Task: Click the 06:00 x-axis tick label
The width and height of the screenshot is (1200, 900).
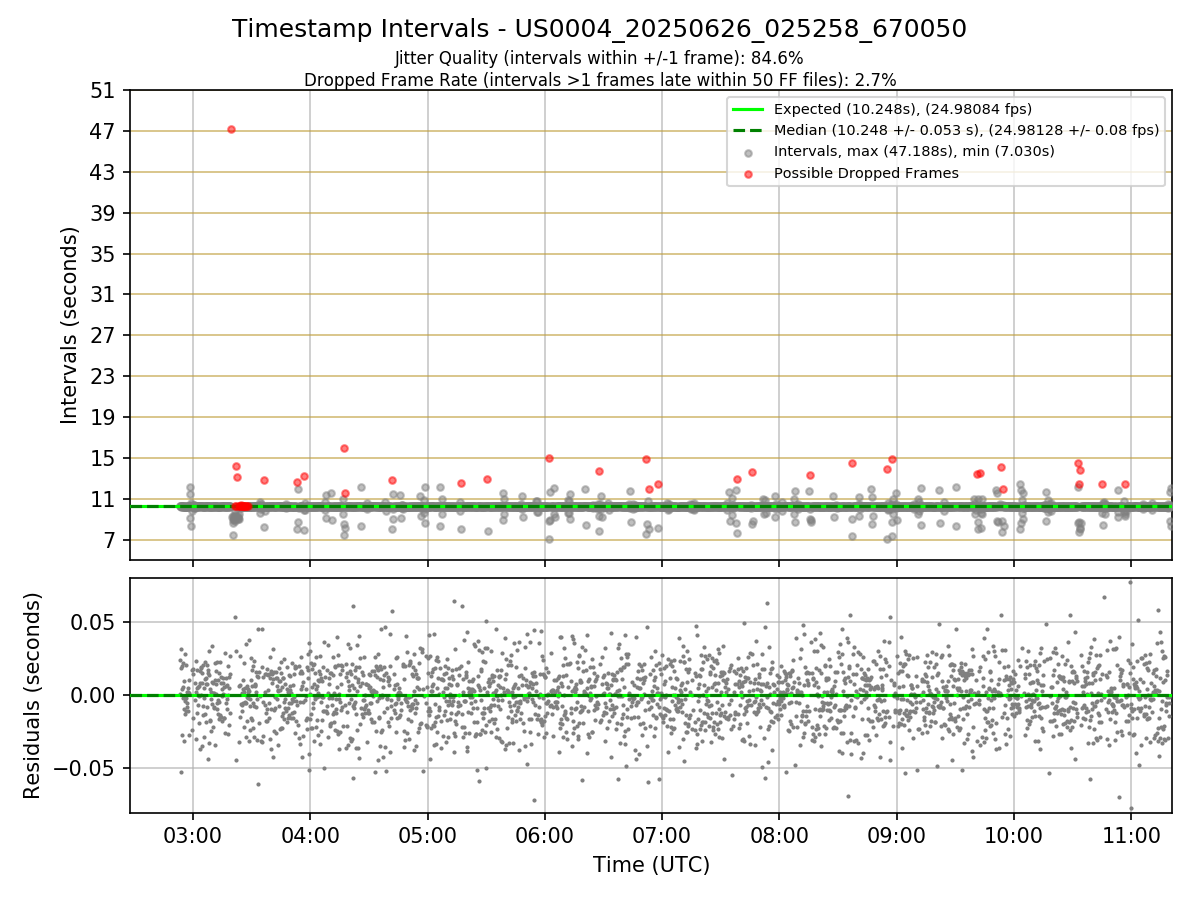Action: point(545,834)
